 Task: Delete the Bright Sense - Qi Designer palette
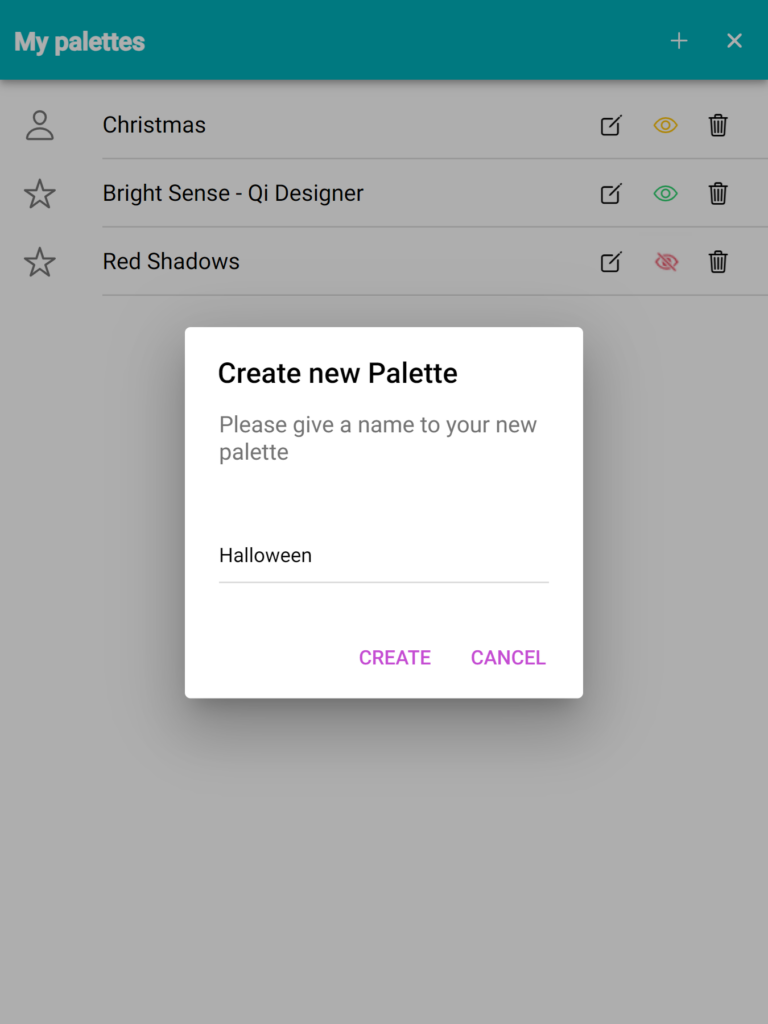coord(718,193)
